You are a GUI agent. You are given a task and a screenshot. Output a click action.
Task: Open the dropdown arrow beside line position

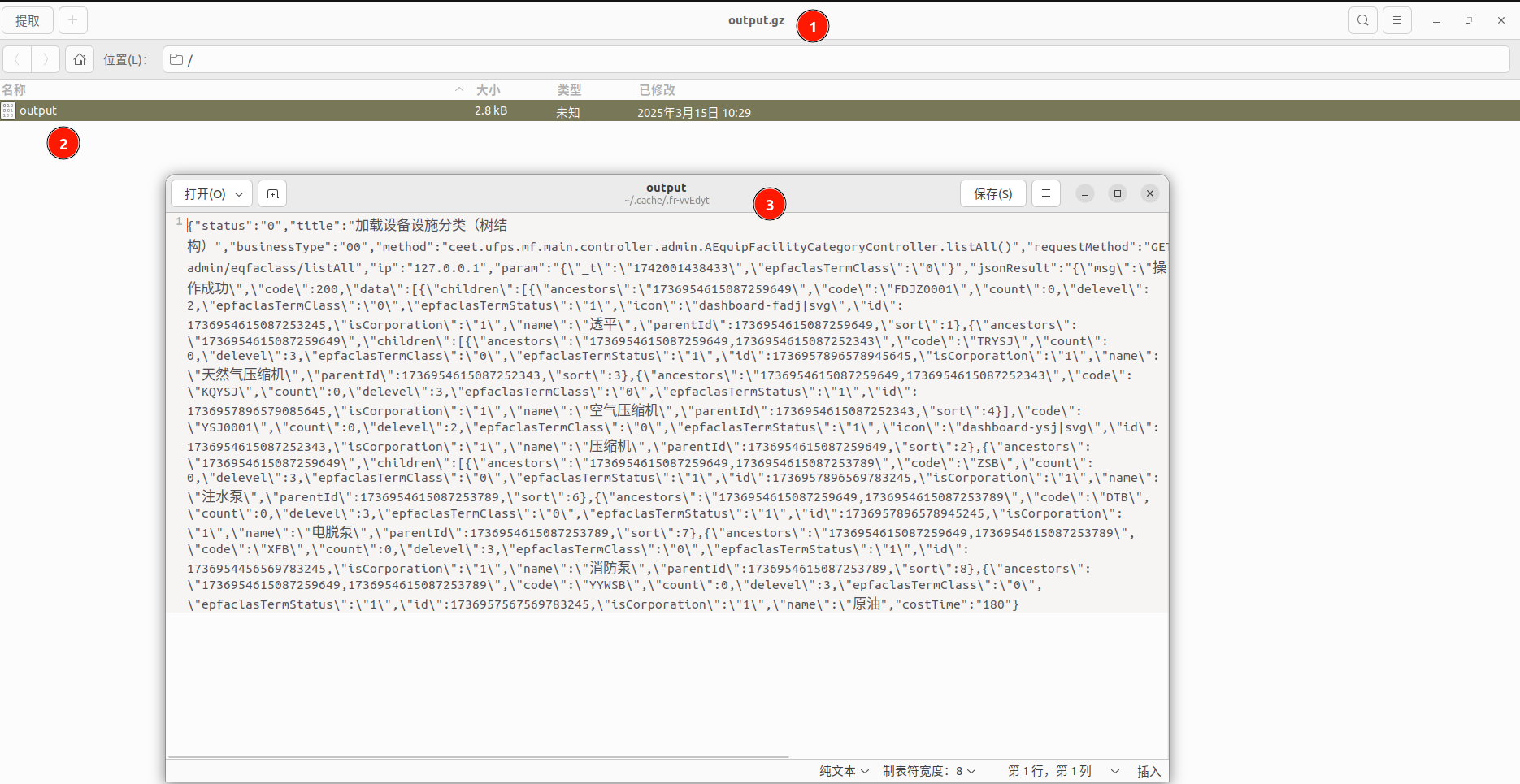click(x=1115, y=771)
